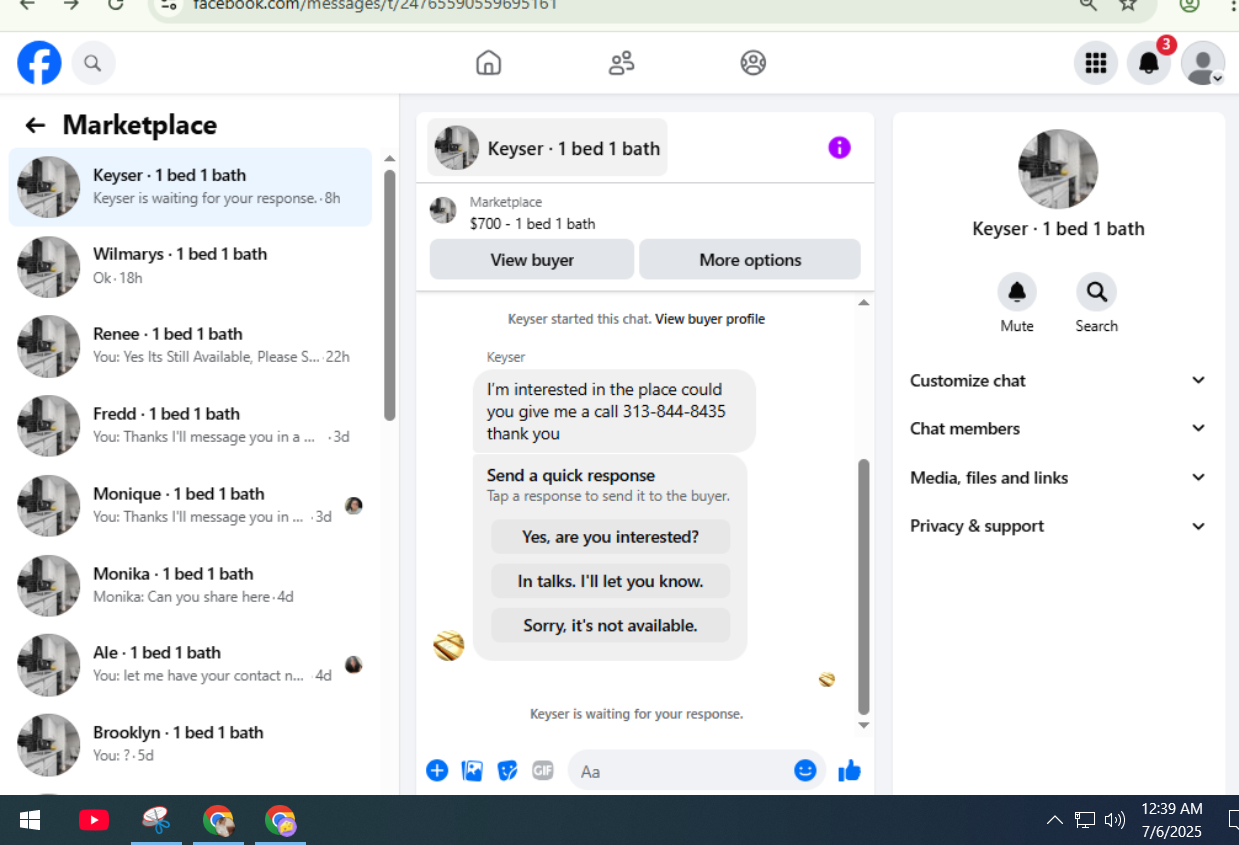
Task: Click YouTube icon in taskbar
Action: pyautogui.click(x=94, y=820)
